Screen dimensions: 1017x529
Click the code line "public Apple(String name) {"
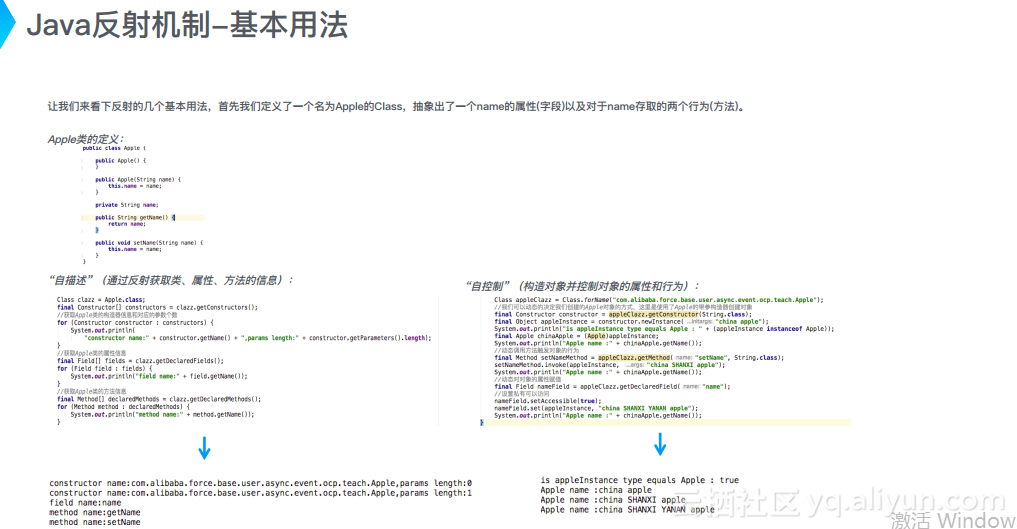coord(138,180)
